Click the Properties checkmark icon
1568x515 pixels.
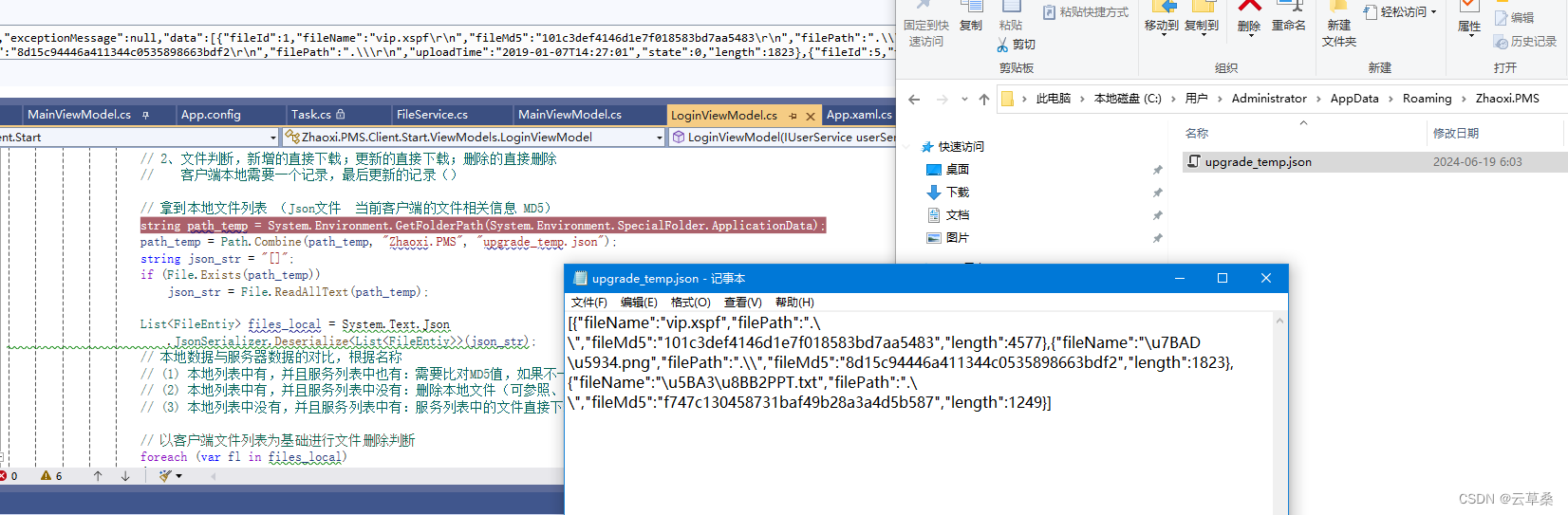[x=1469, y=7]
